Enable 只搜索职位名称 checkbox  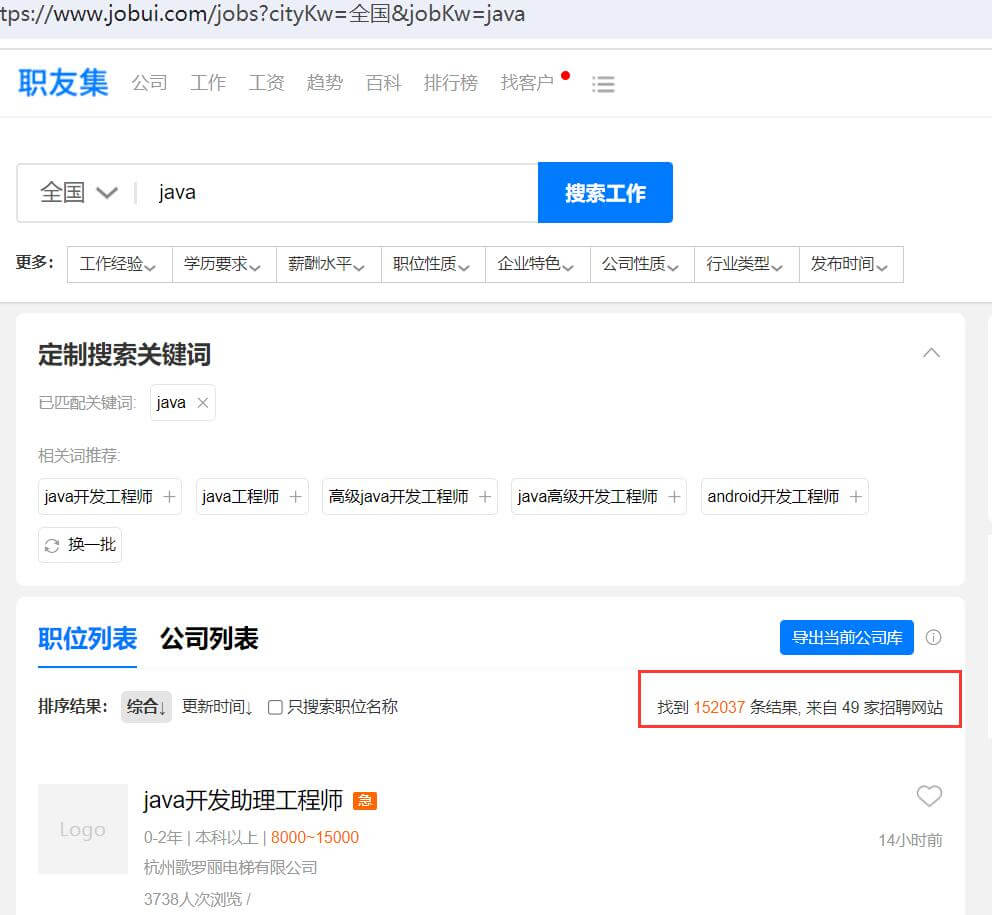tap(275, 707)
